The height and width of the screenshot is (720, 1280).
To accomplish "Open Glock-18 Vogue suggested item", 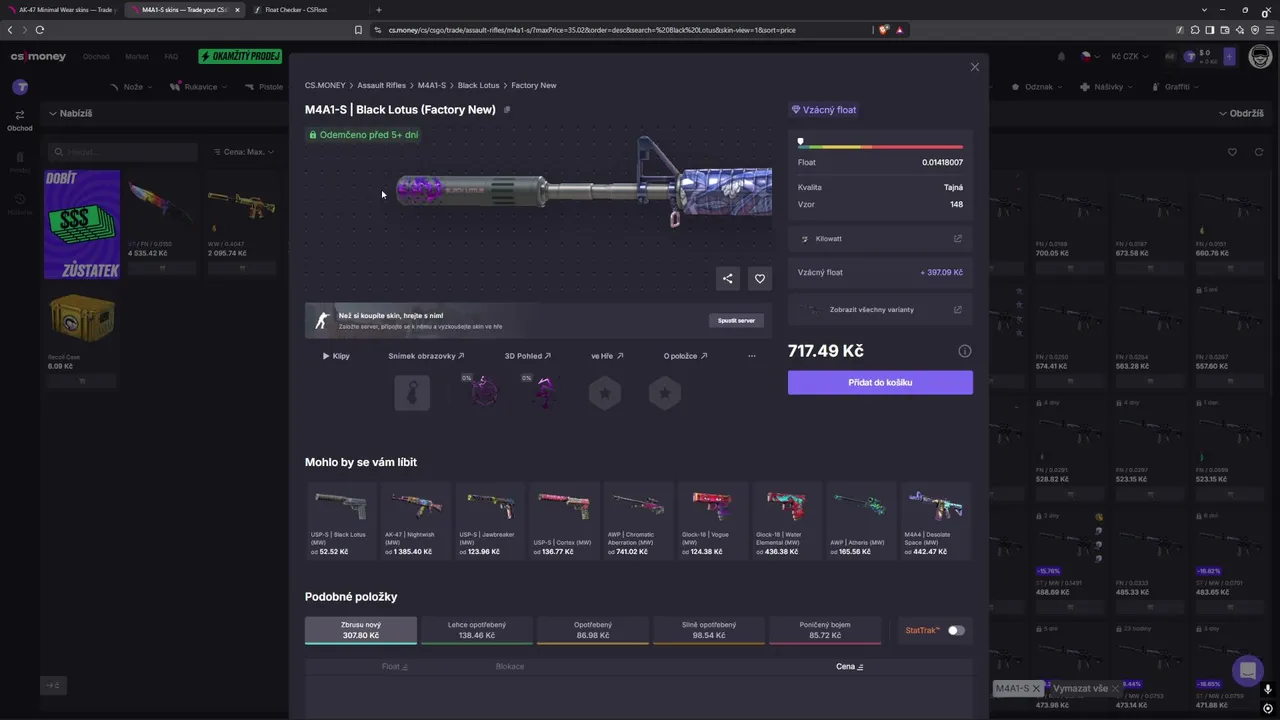I will pos(713,521).
